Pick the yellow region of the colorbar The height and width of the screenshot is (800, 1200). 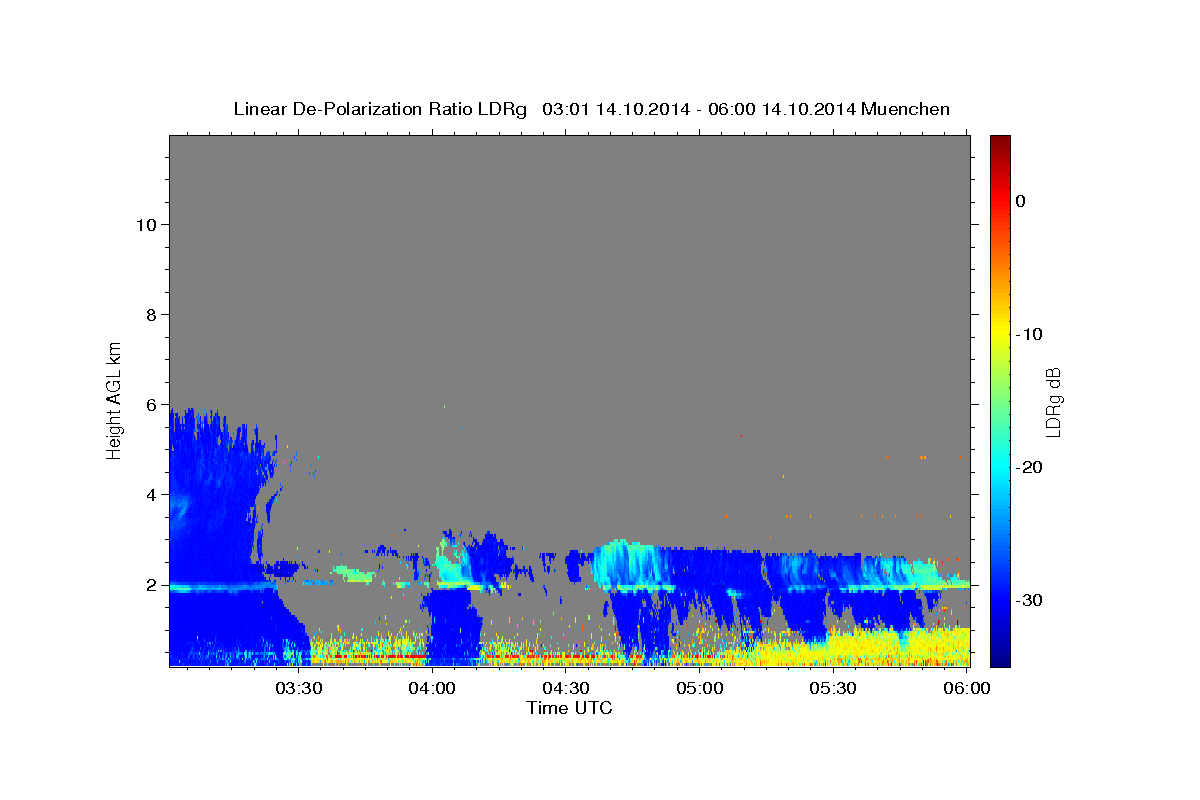(1000, 335)
